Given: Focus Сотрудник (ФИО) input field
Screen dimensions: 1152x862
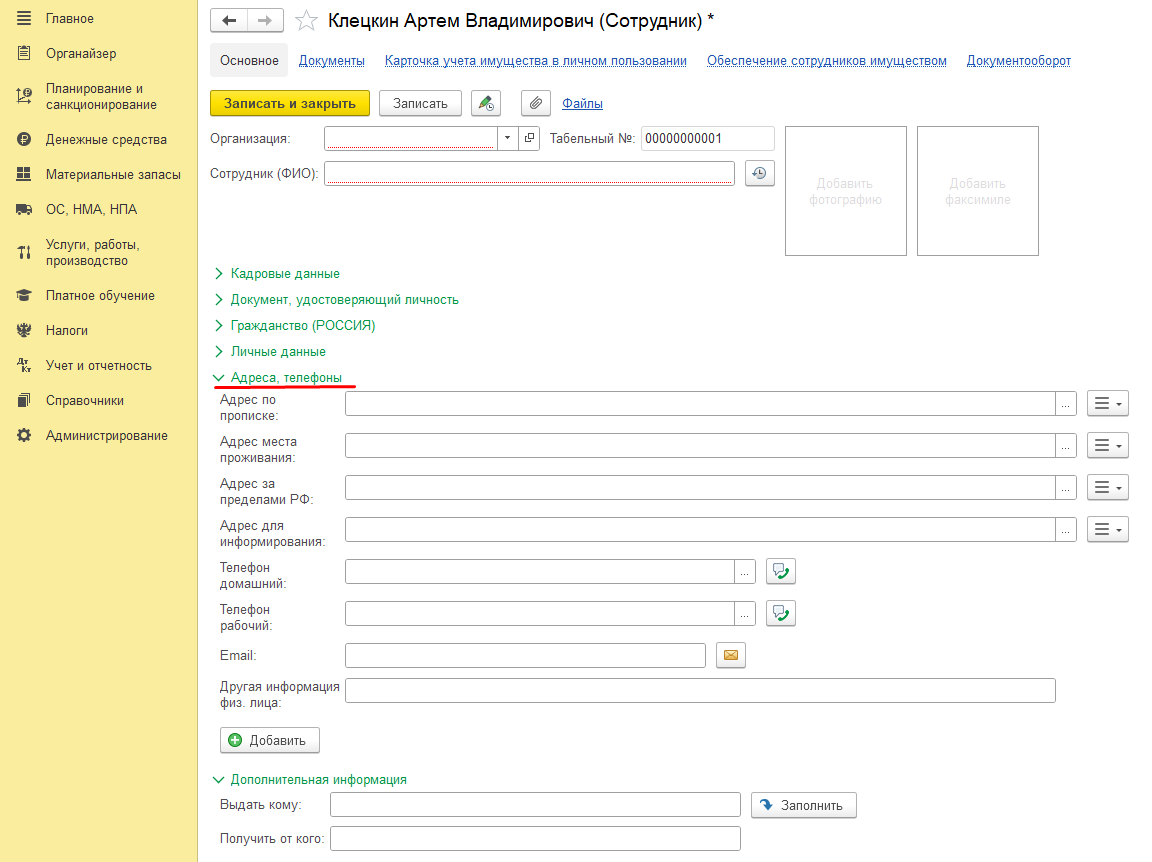Looking at the screenshot, I should coord(529,173).
